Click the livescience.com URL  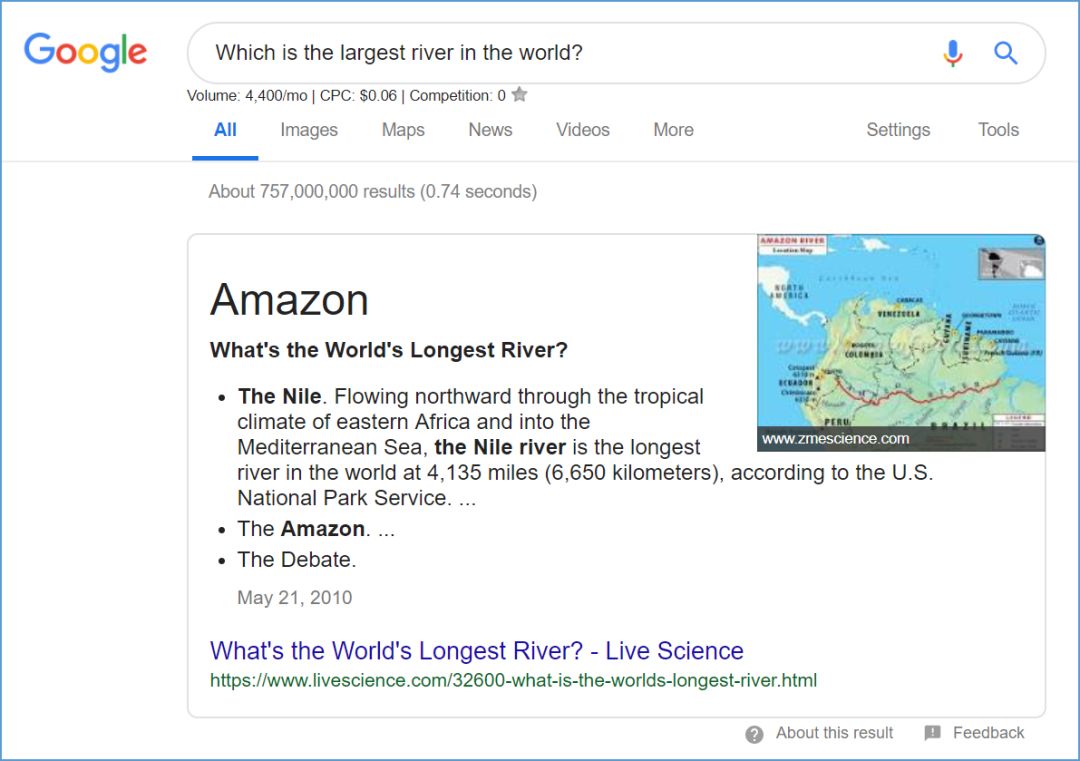point(513,681)
